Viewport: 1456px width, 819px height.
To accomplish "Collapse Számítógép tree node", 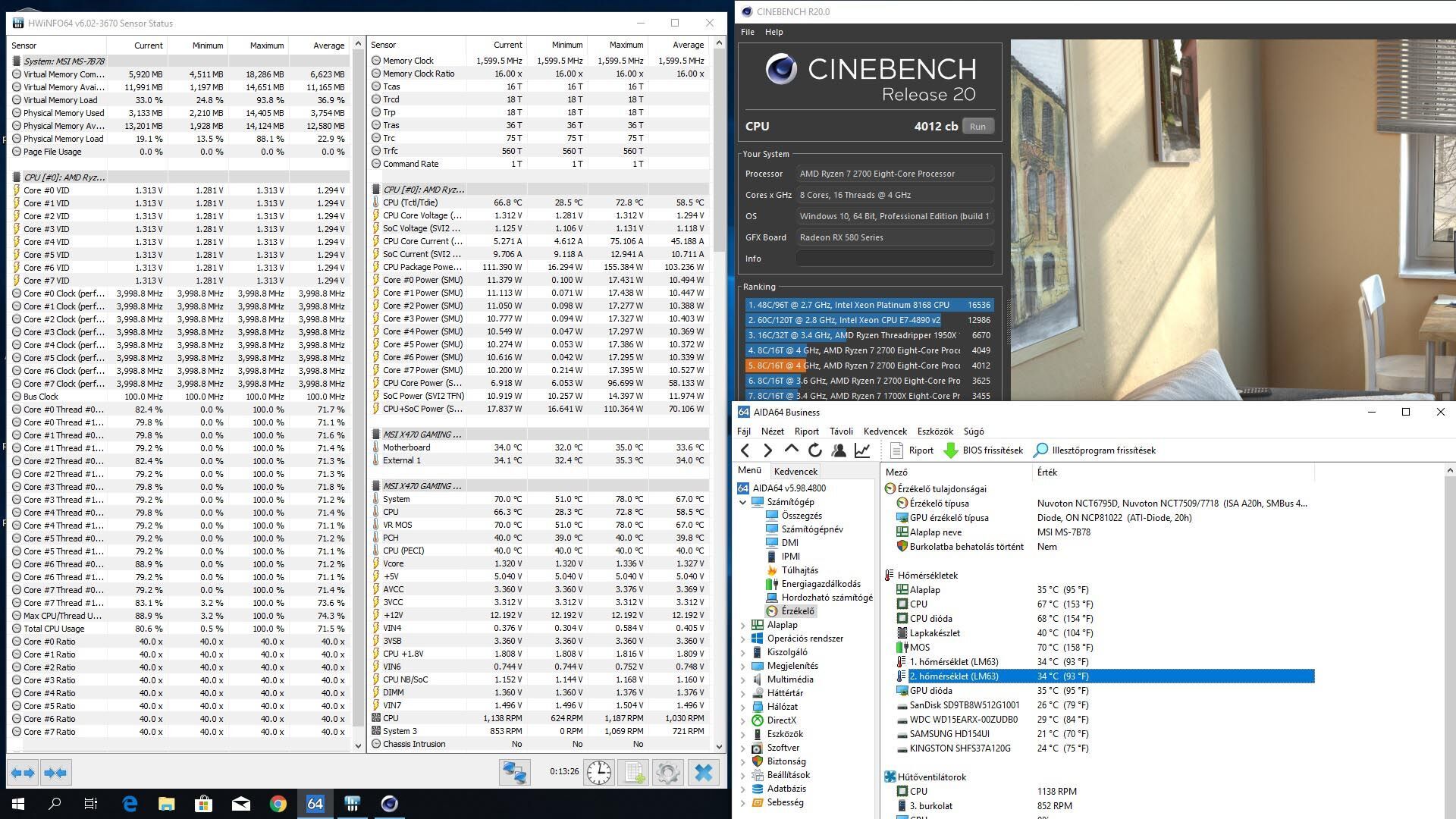I will point(743,502).
